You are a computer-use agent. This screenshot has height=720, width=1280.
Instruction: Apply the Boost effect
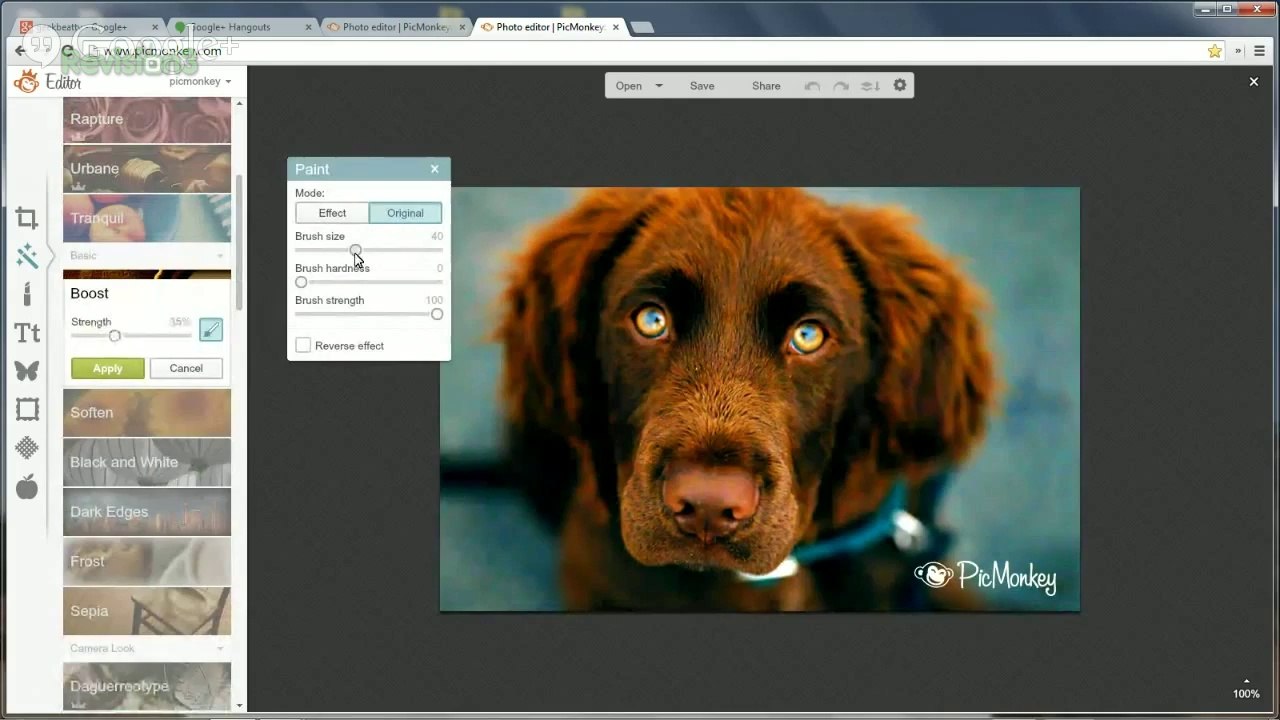point(108,368)
